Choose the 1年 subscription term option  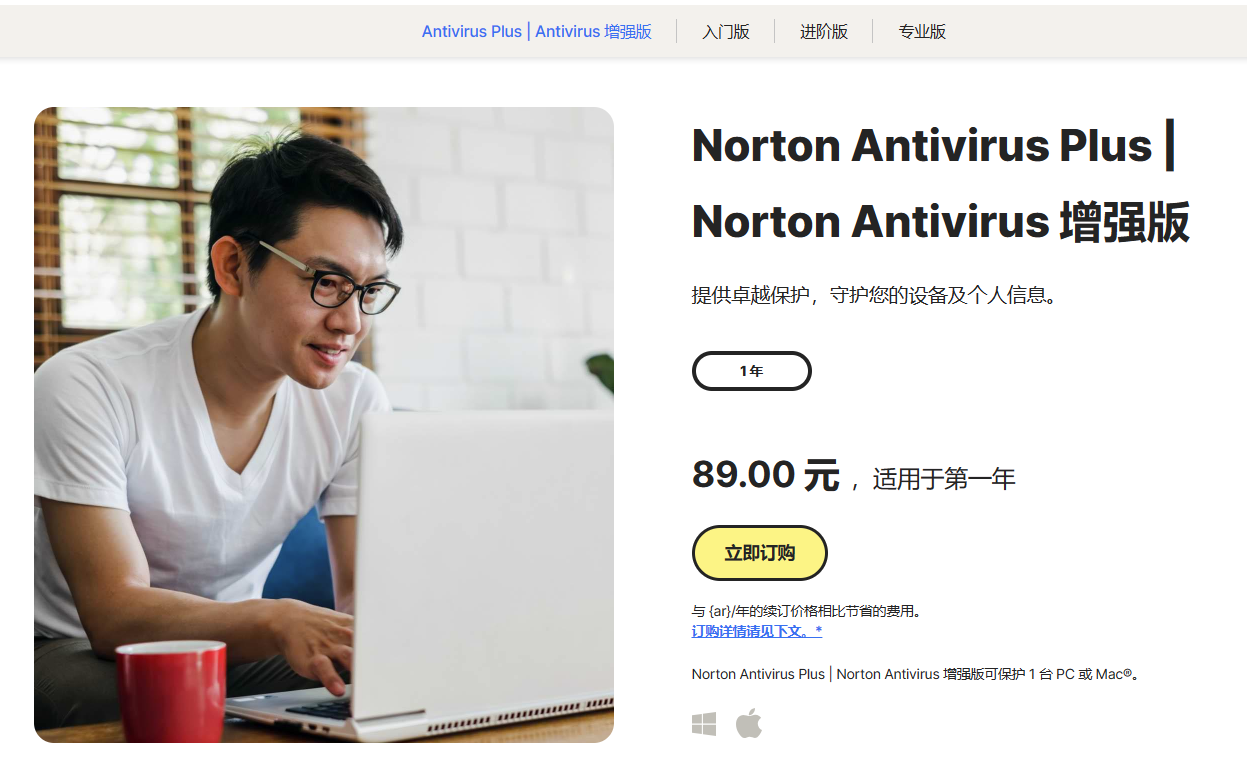point(752,371)
